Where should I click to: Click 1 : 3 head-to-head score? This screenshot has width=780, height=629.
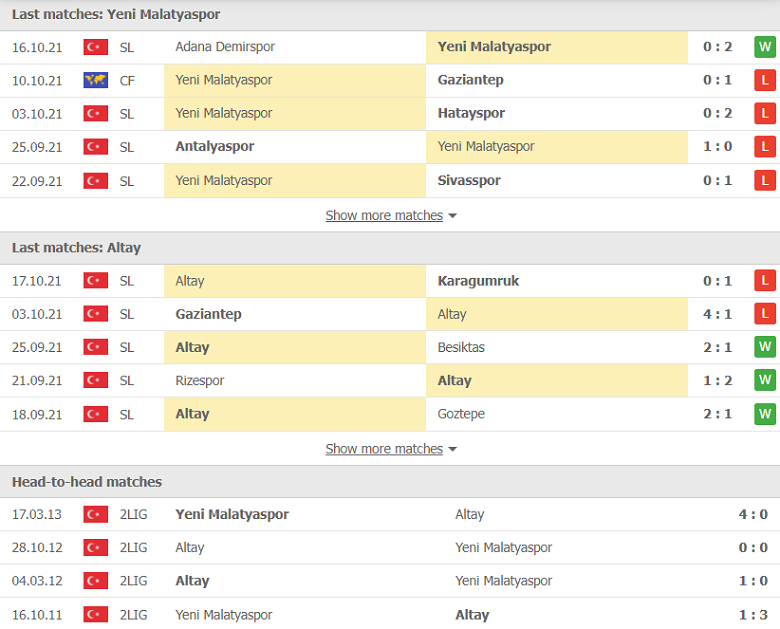coord(753,615)
